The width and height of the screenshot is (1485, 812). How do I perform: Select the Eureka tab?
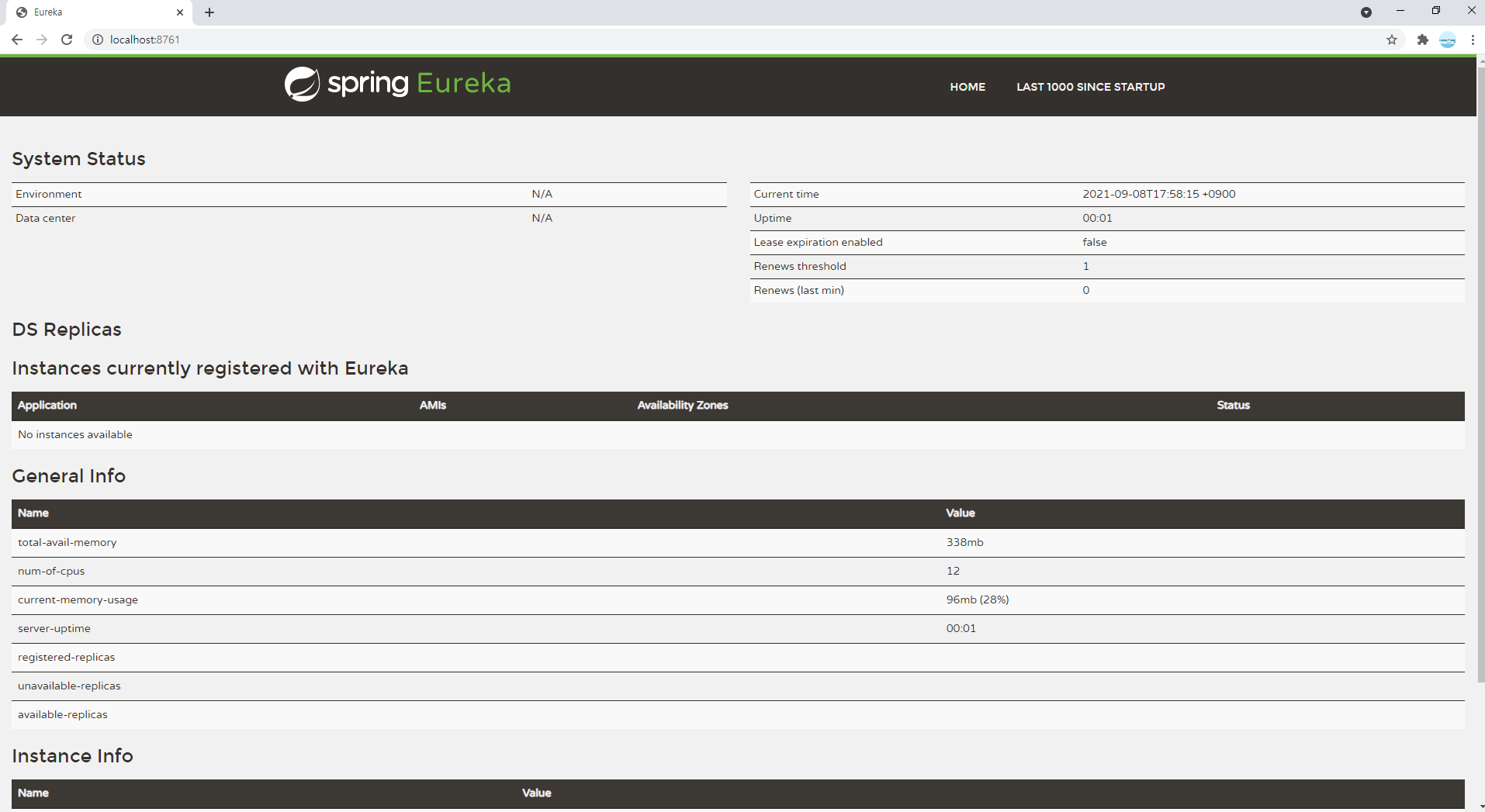click(99, 12)
